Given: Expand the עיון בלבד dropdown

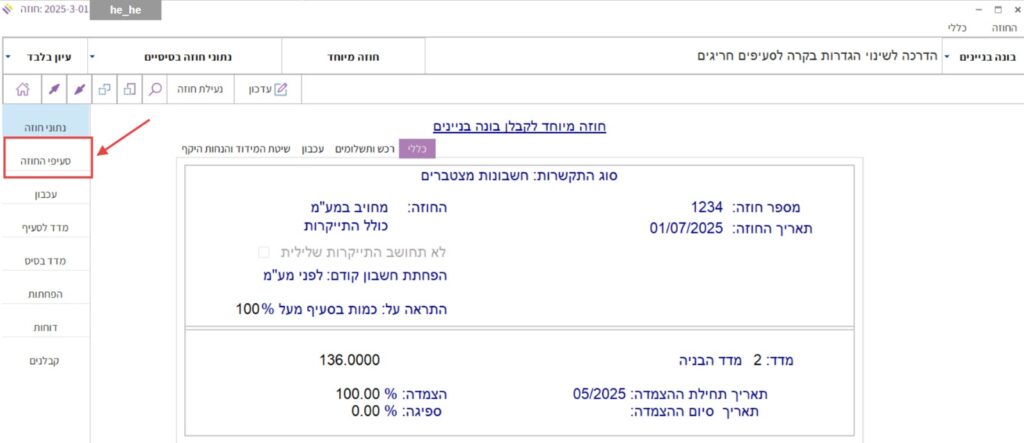Looking at the screenshot, I should coord(9,55).
